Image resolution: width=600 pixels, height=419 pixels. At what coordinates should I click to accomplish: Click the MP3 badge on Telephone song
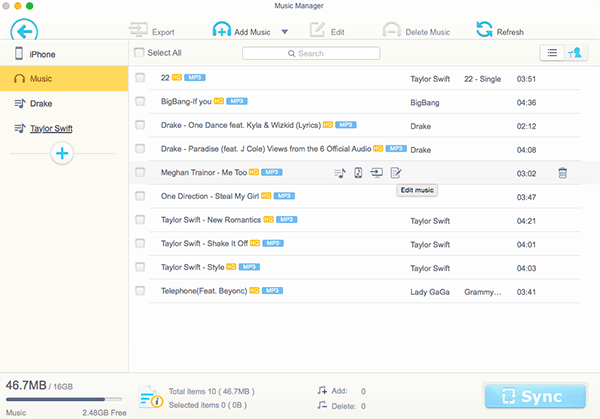click(x=272, y=290)
